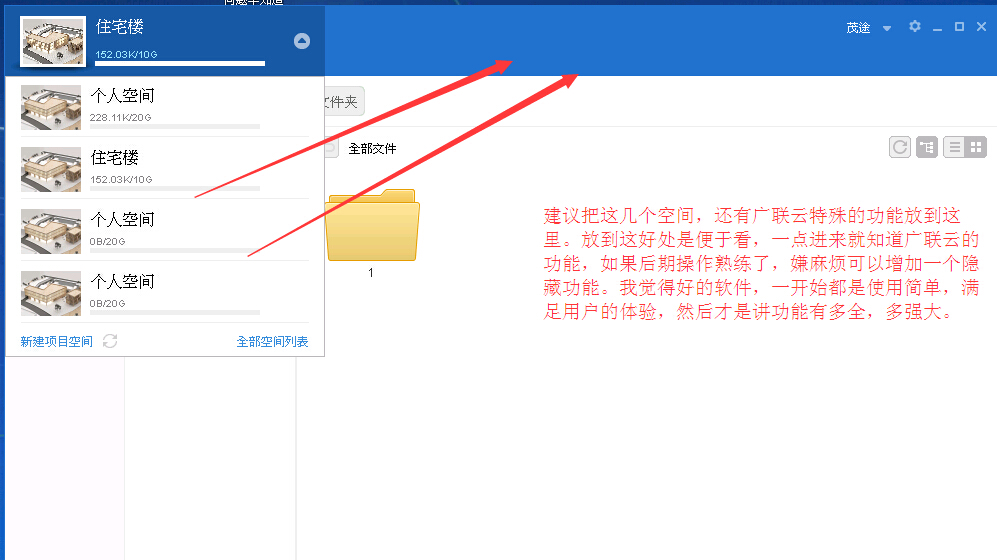This screenshot has height=560, width=997.
Task: Click the 全部文件 breadcrumb
Action: [x=372, y=149]
